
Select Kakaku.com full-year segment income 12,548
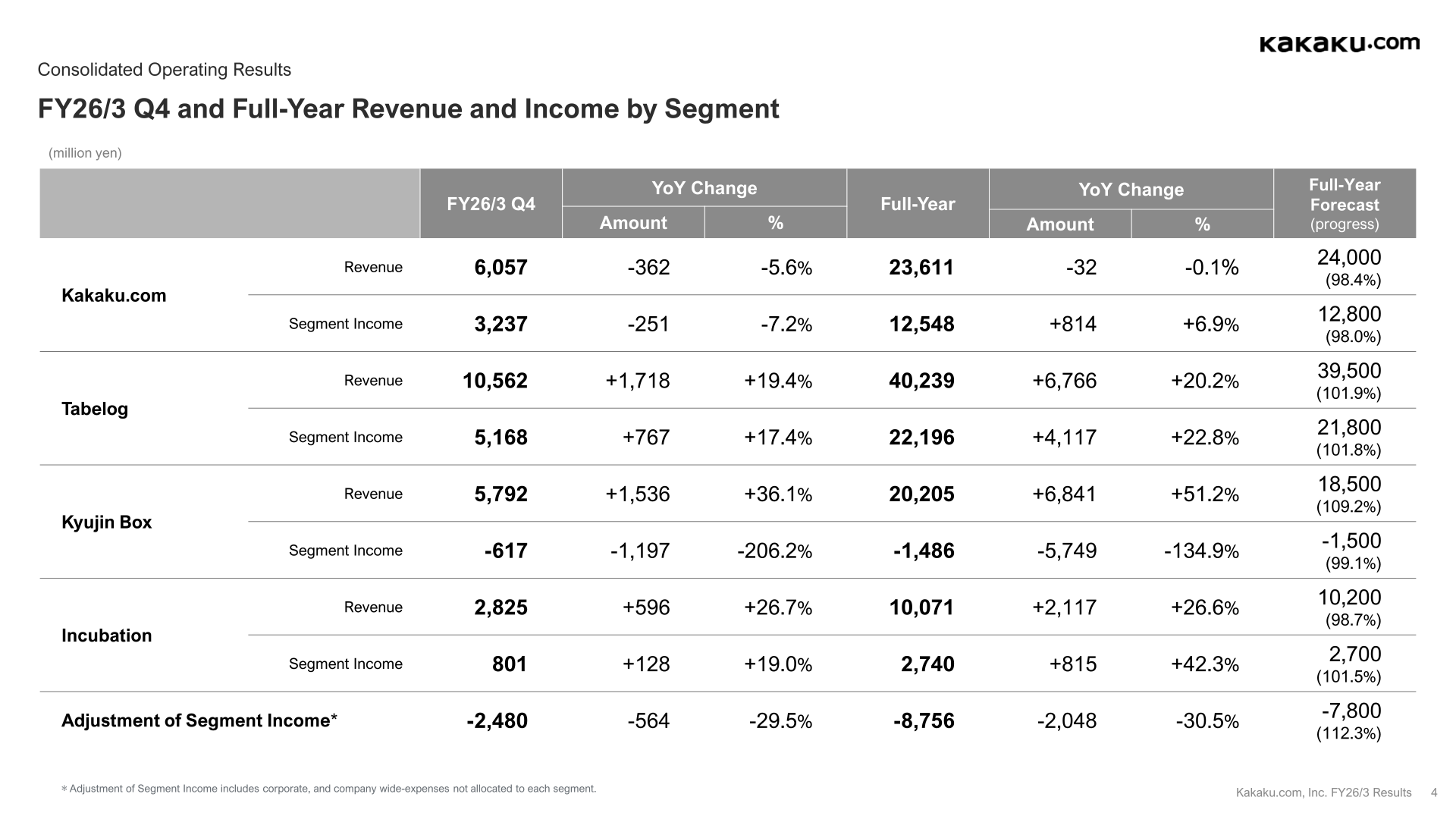tap(921, 324)
